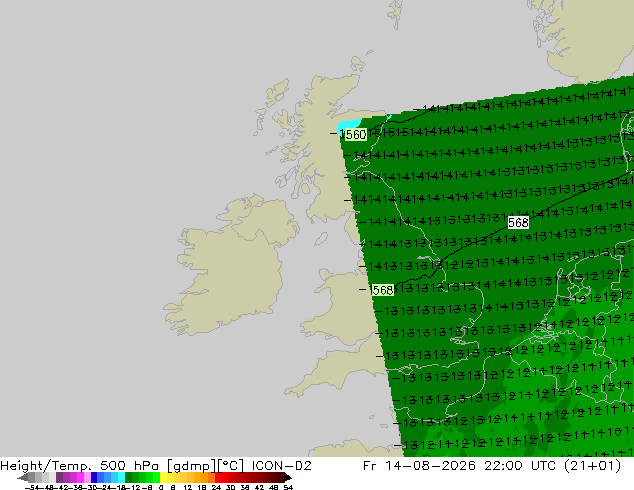
Task: Click the 'ICON-D2' model name text
Action: pyautogui.click(x=281, y=466)
